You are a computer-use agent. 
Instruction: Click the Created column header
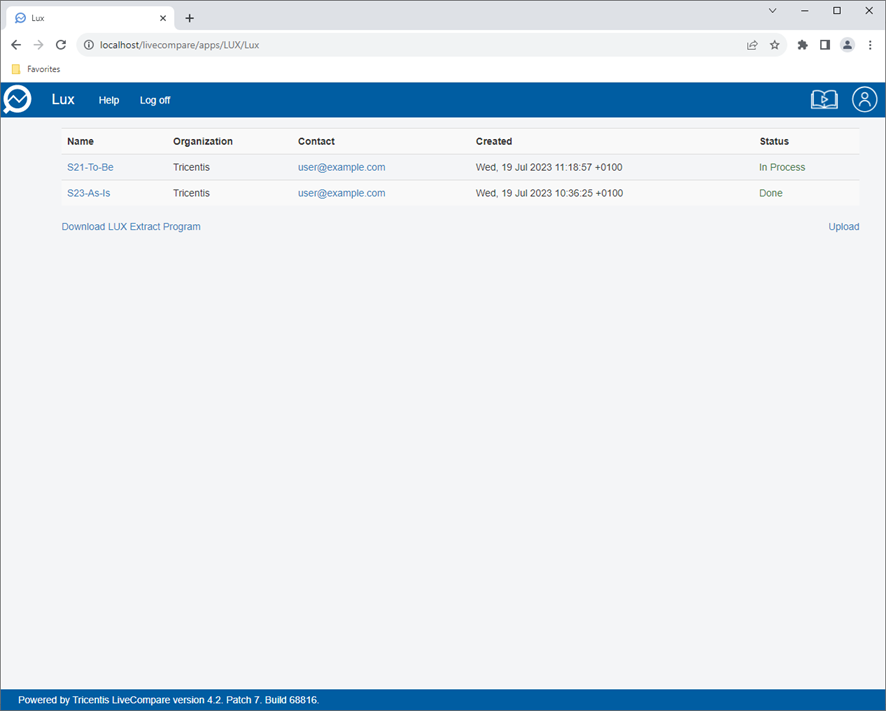(x=494, y=141)
